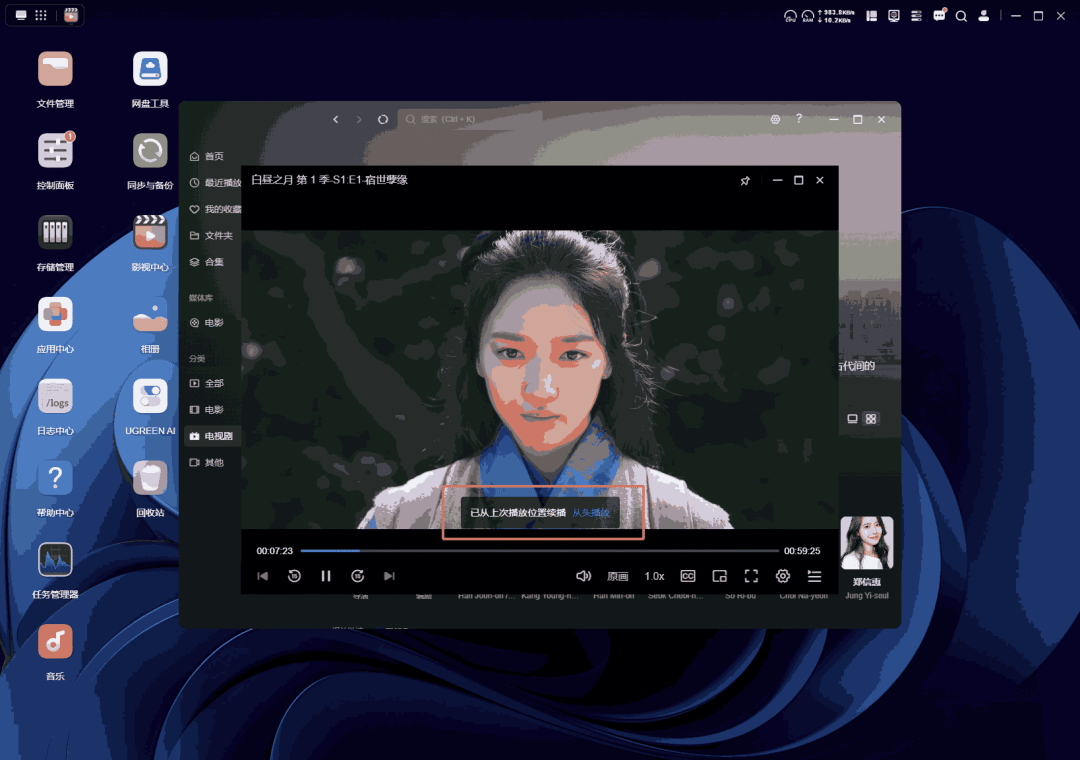This screenshot has height=760, width=1080.
Task: Open global search in top bar
Action: click(962, 16)
